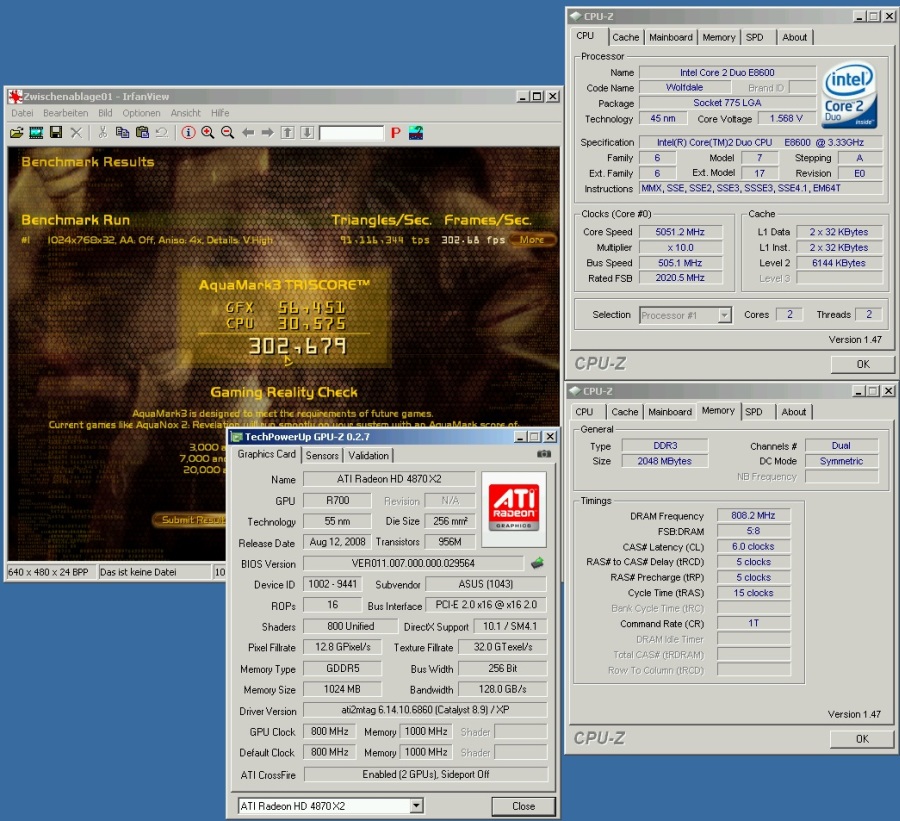Viewport: 900px width, 821px height.
Task: Click the Bandwidth value 128.0 GB/s
Action: point(503,689)
